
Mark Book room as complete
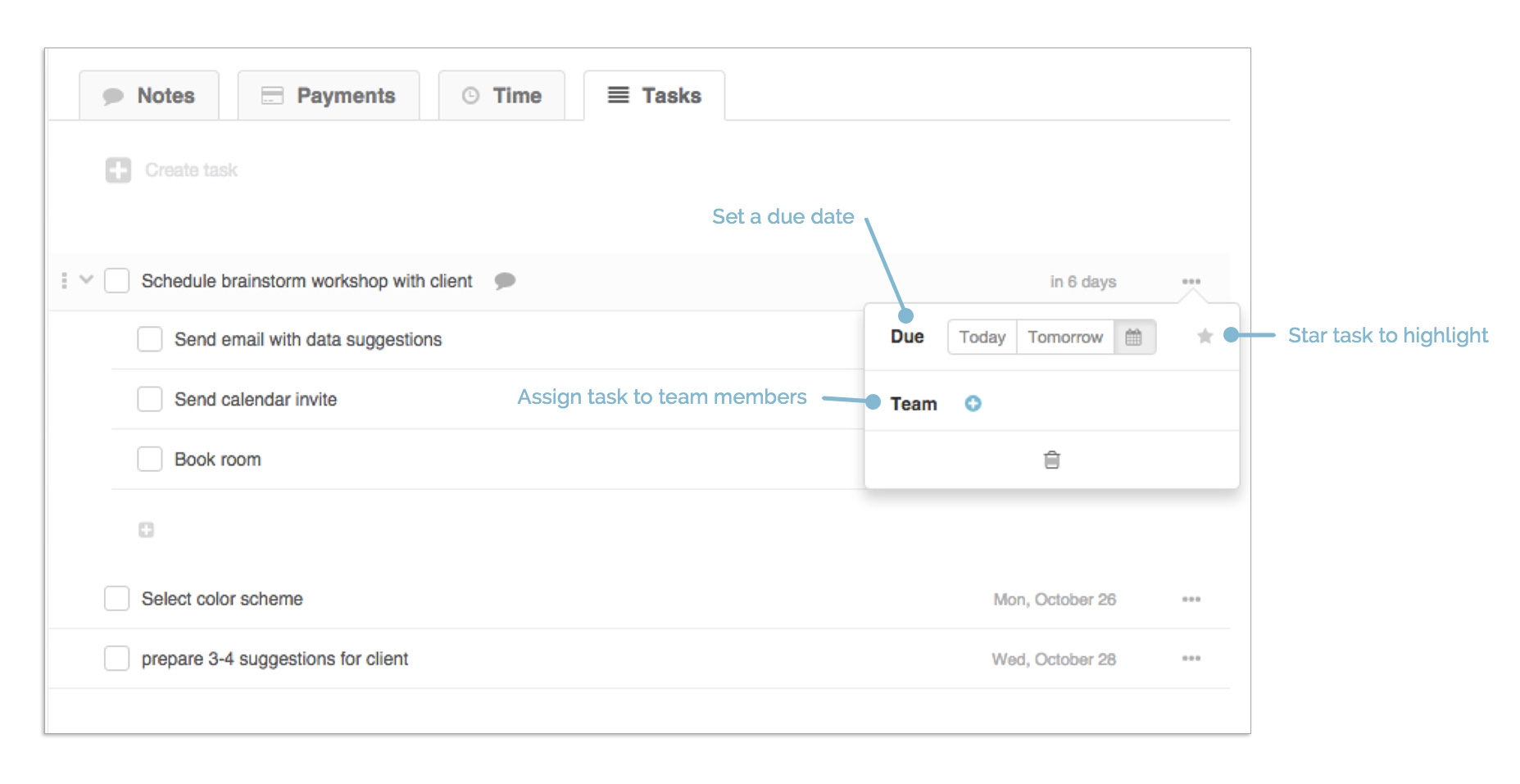point(149,459)
